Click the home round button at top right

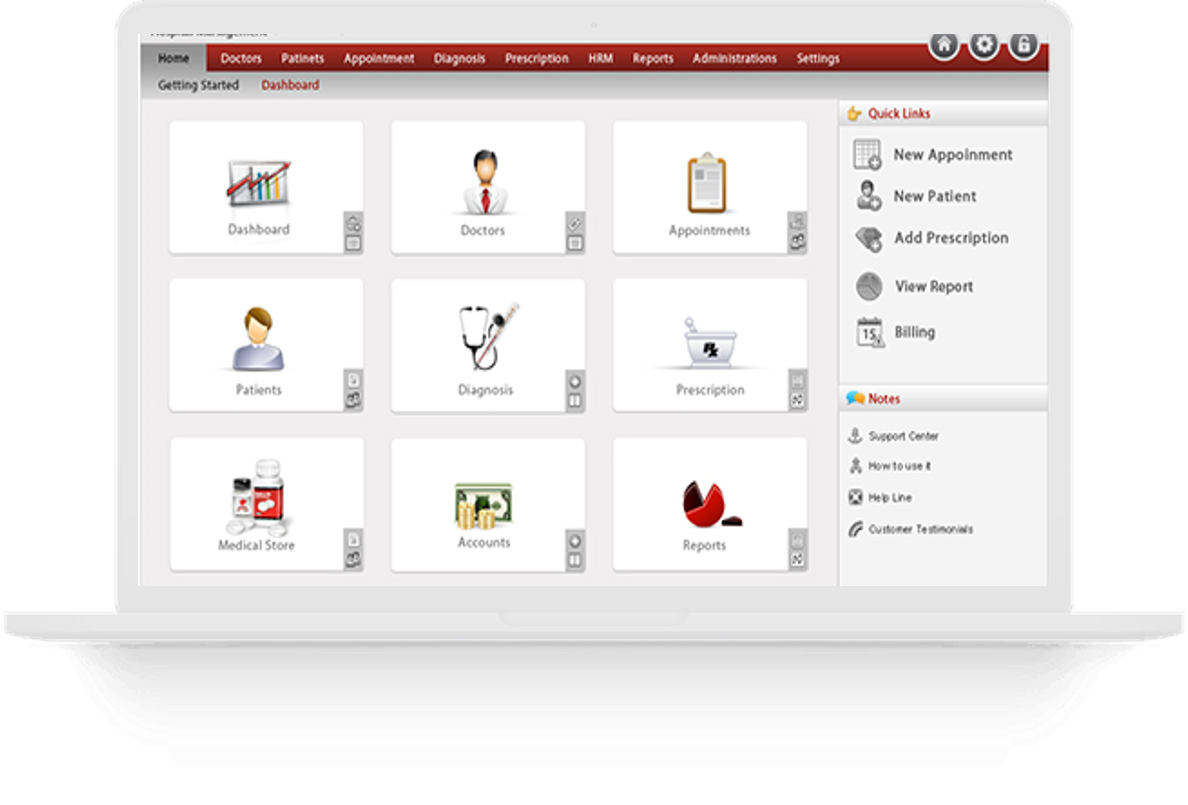[x=944, y=45]
